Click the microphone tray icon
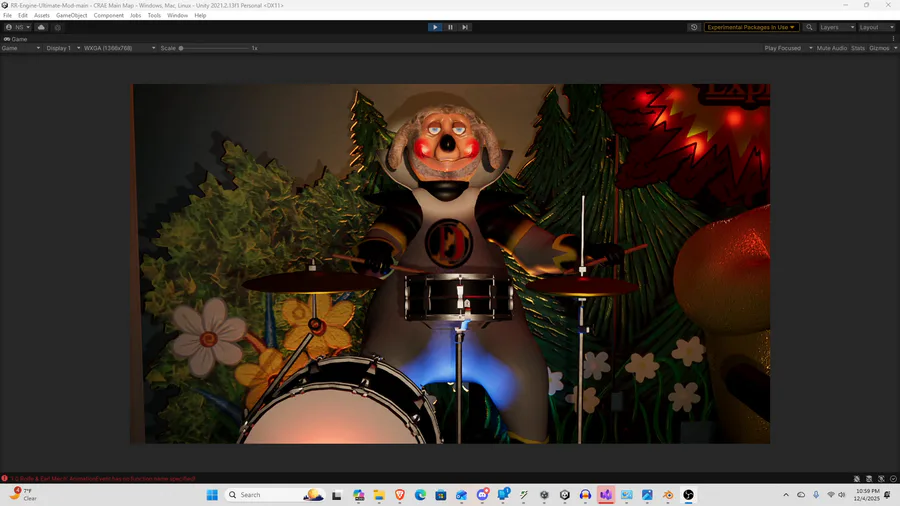This screenshot has height=506, width=900. pos(816,495)
